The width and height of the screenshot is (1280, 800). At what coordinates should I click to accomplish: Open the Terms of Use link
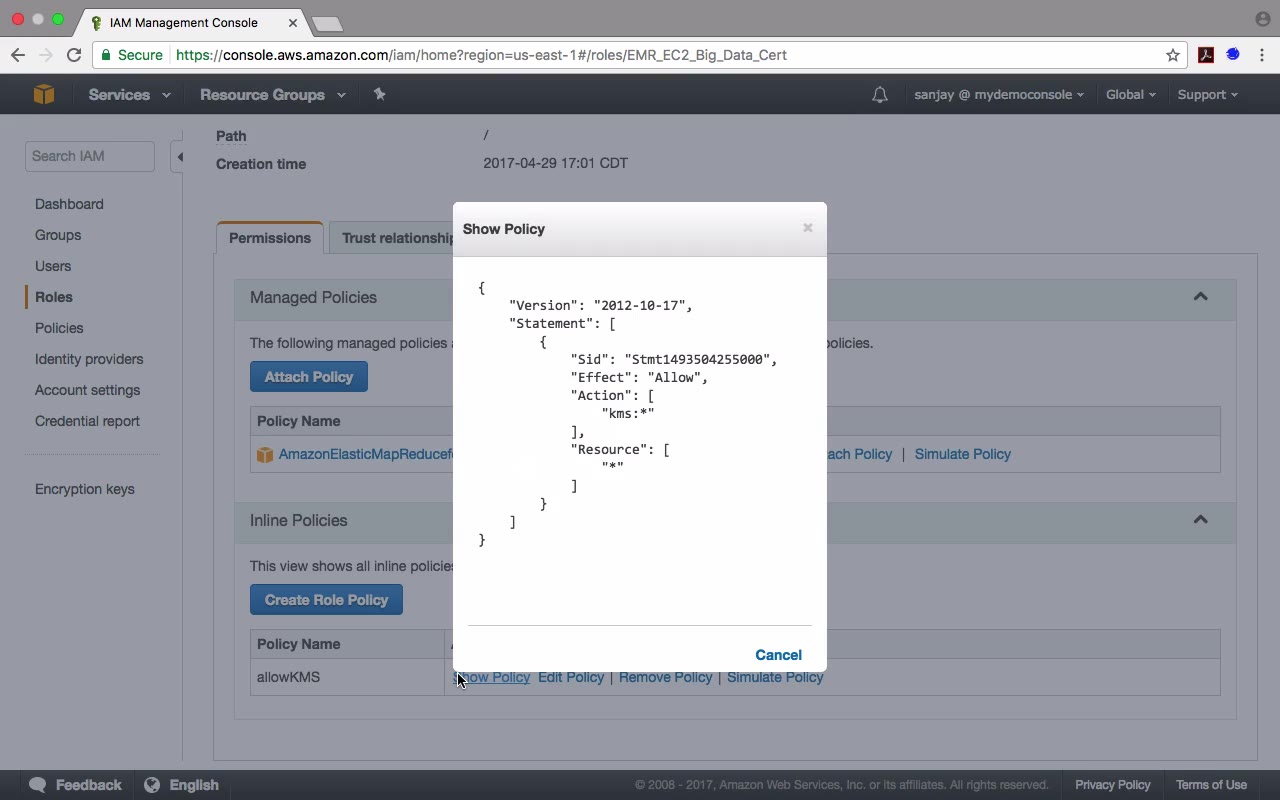[1211, 785]
